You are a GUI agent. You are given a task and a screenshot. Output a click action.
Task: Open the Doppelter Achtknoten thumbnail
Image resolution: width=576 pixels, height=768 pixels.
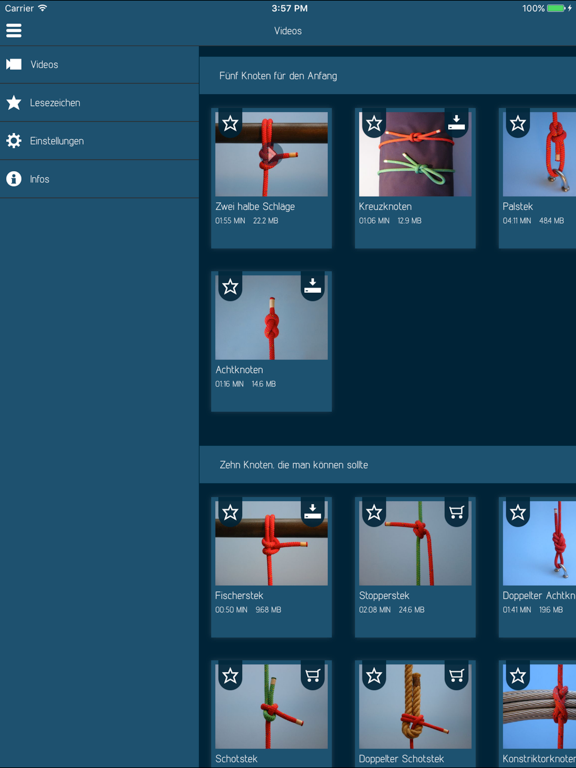tap(539, 543)
